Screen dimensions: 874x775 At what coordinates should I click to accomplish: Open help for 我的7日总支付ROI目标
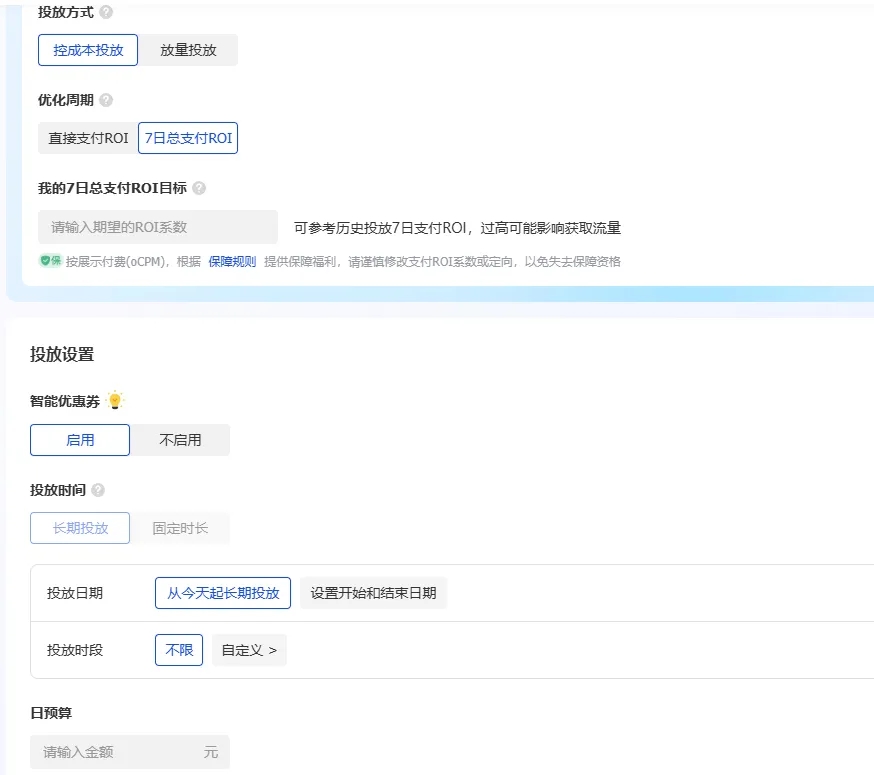[200, 188]
